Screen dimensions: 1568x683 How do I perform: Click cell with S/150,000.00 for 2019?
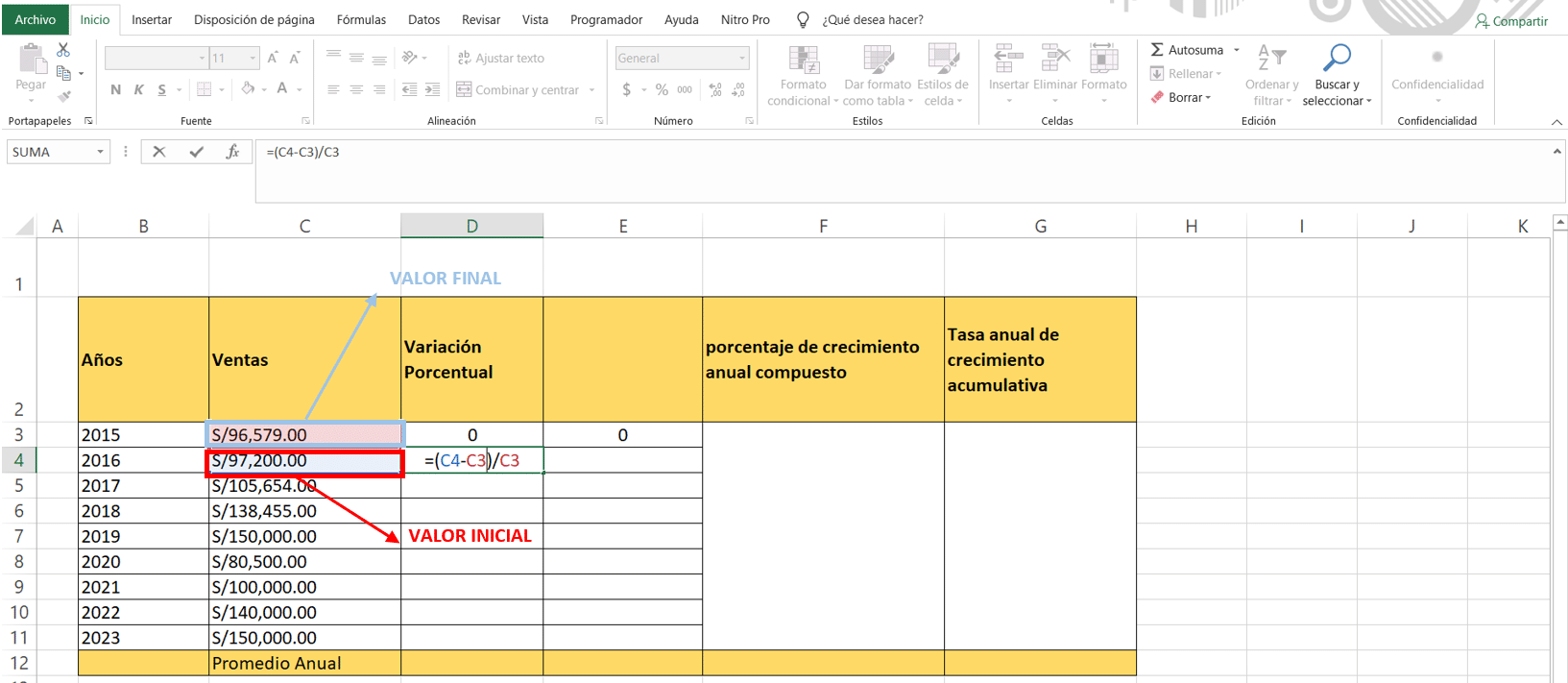[304, 536]
